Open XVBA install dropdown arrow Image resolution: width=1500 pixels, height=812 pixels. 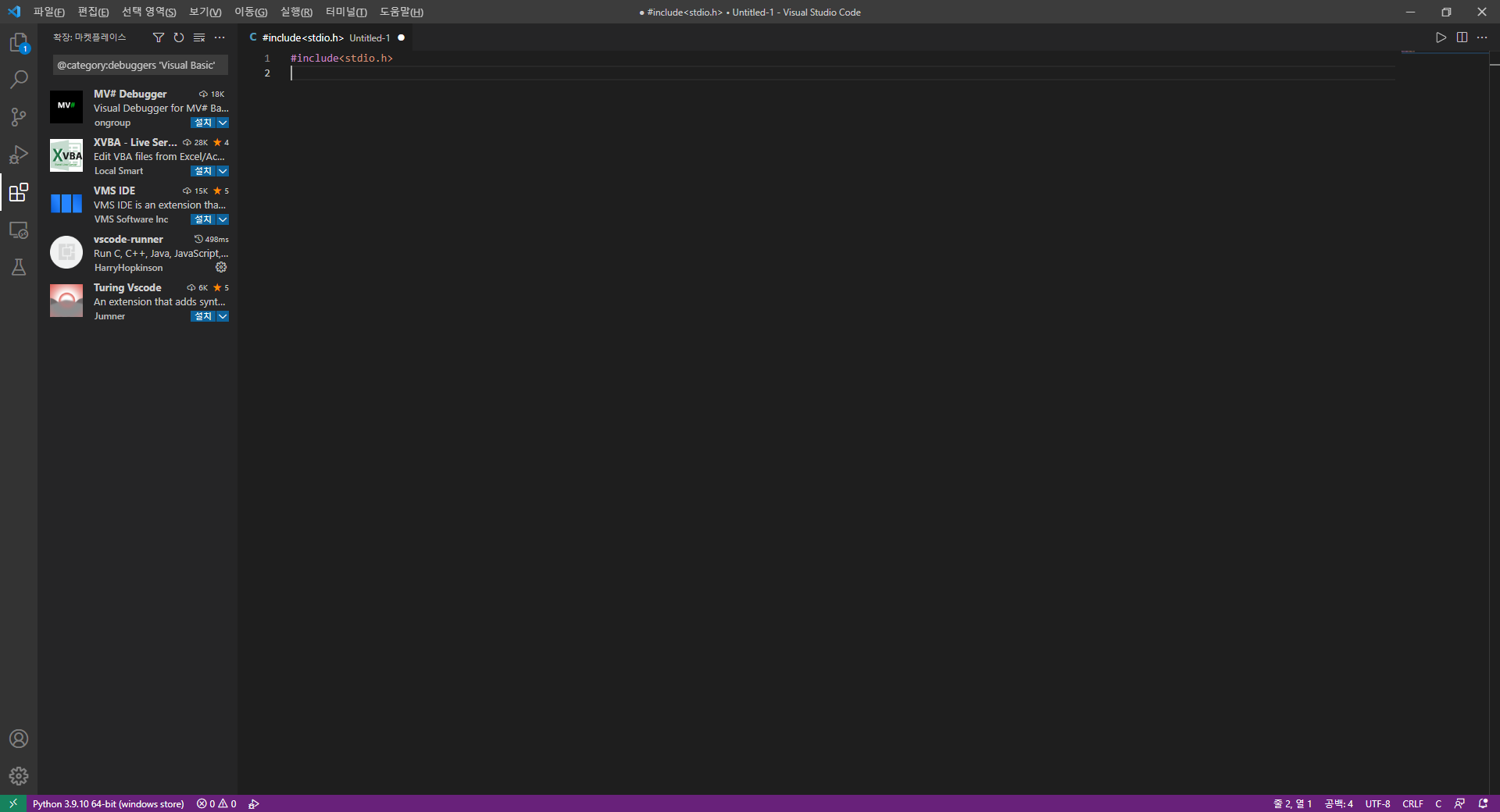click(x=223, y=171)
